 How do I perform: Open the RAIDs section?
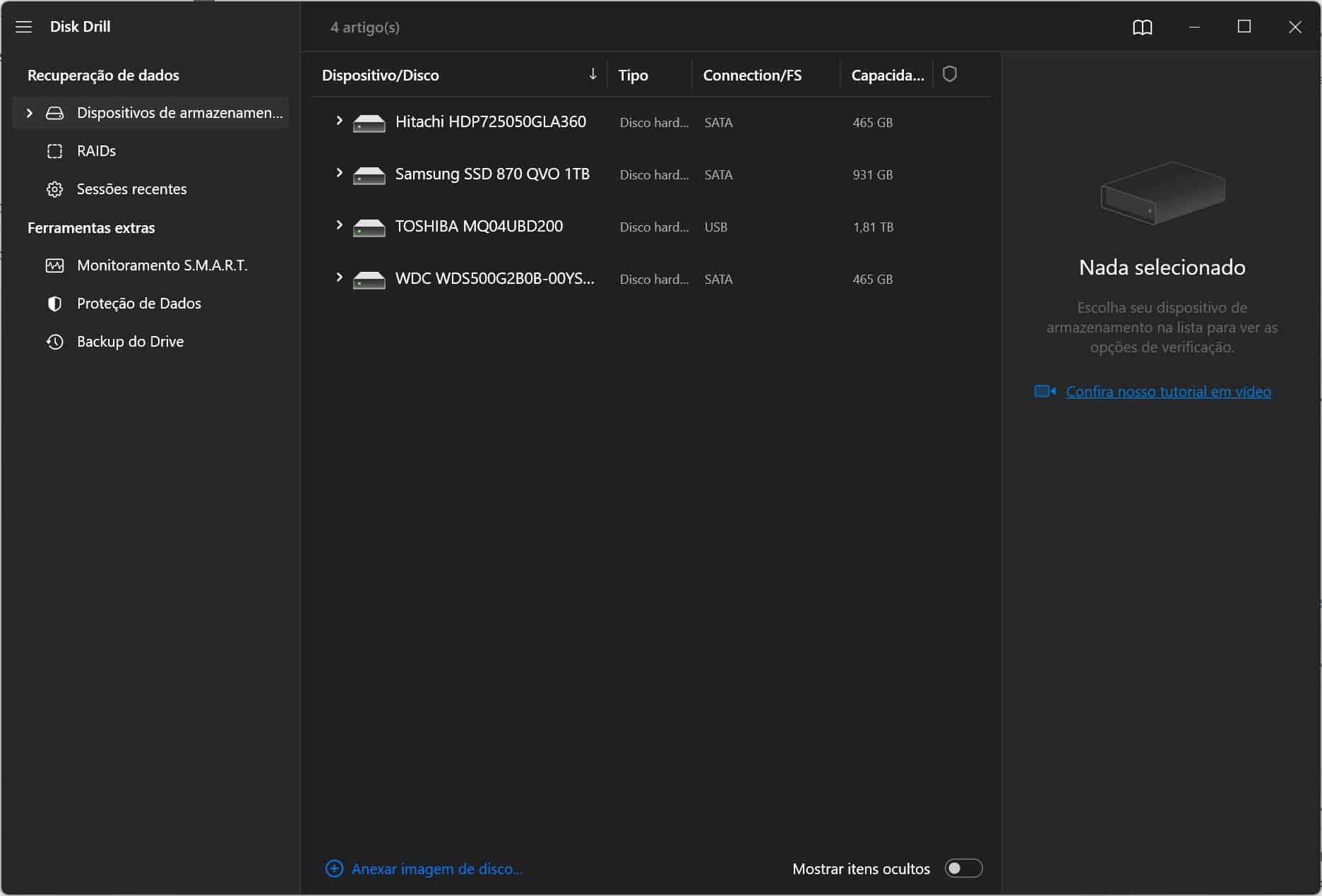click(x=96, y=151)
